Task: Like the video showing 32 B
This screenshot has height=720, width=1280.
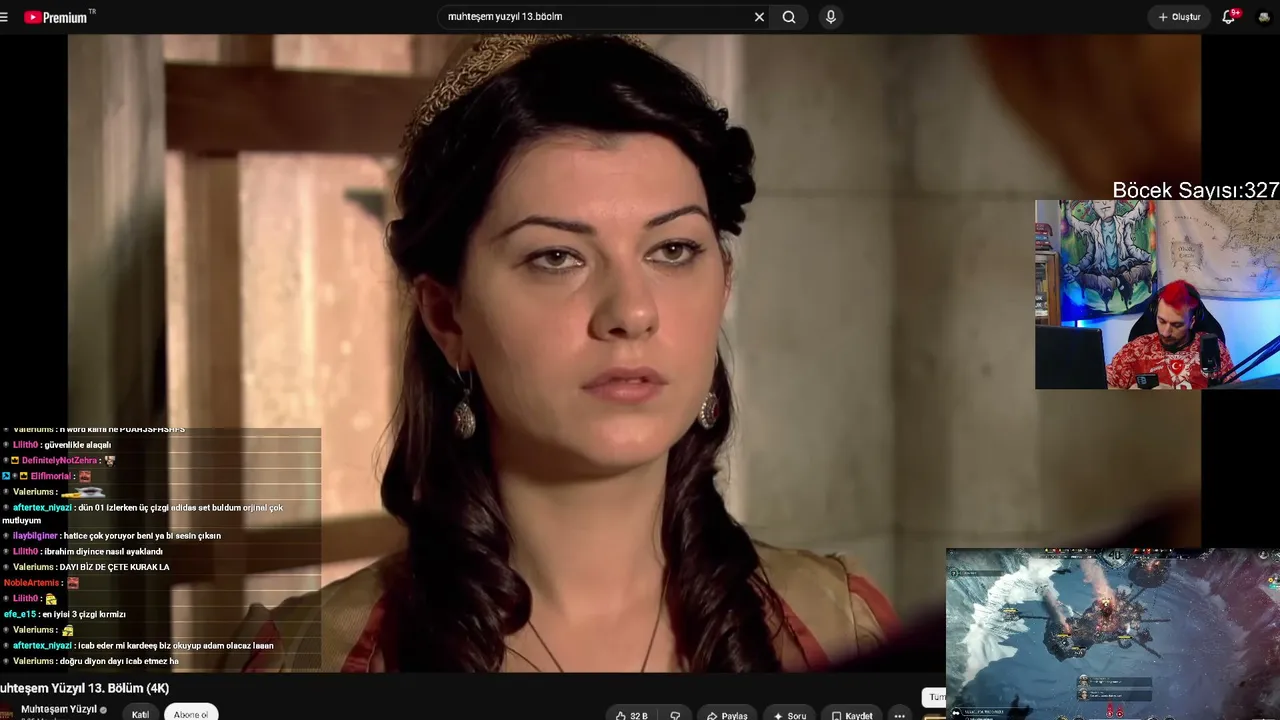Action: point(632,715)
